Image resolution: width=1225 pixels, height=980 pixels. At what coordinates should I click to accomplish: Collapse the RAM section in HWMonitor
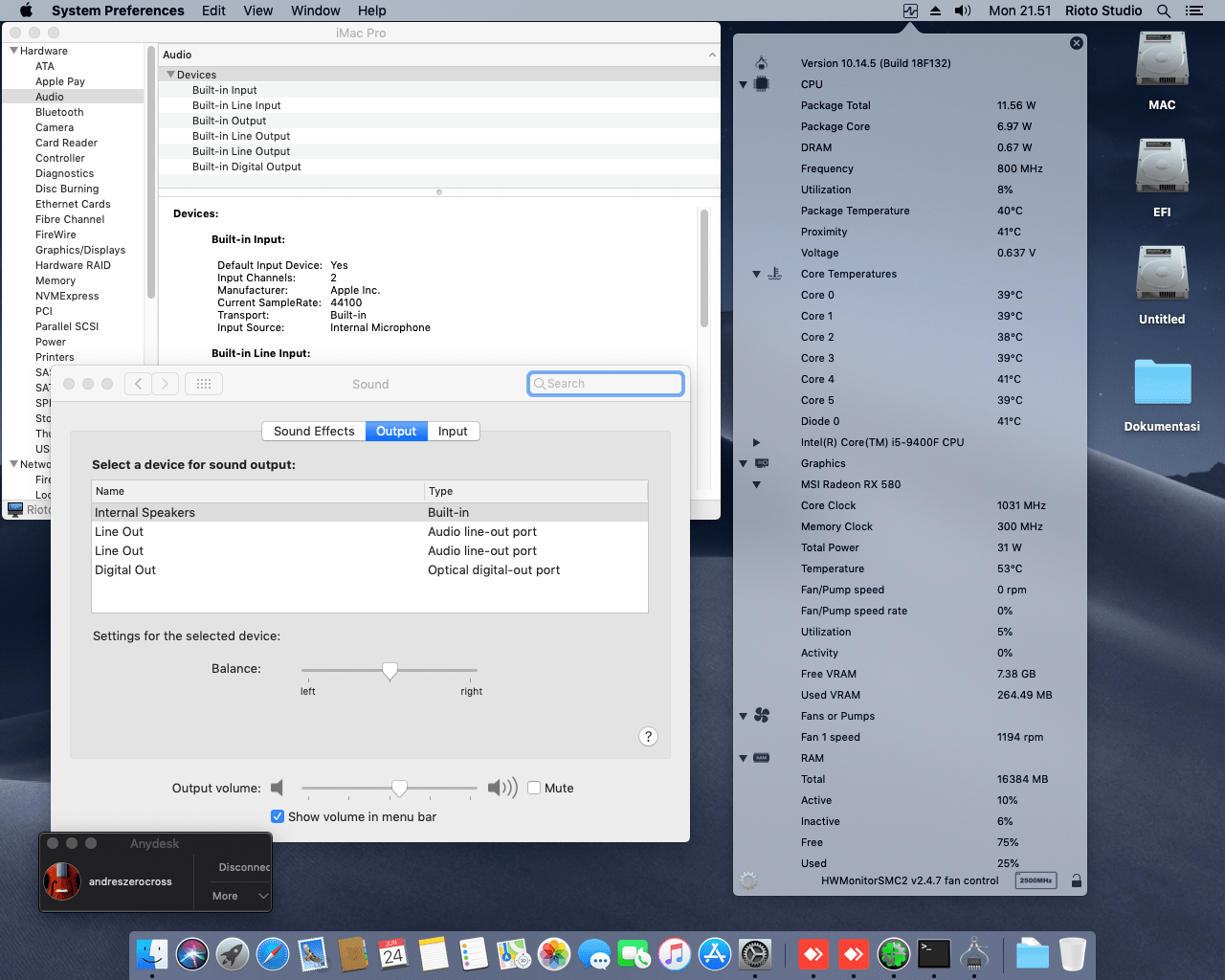coord(743,758)
